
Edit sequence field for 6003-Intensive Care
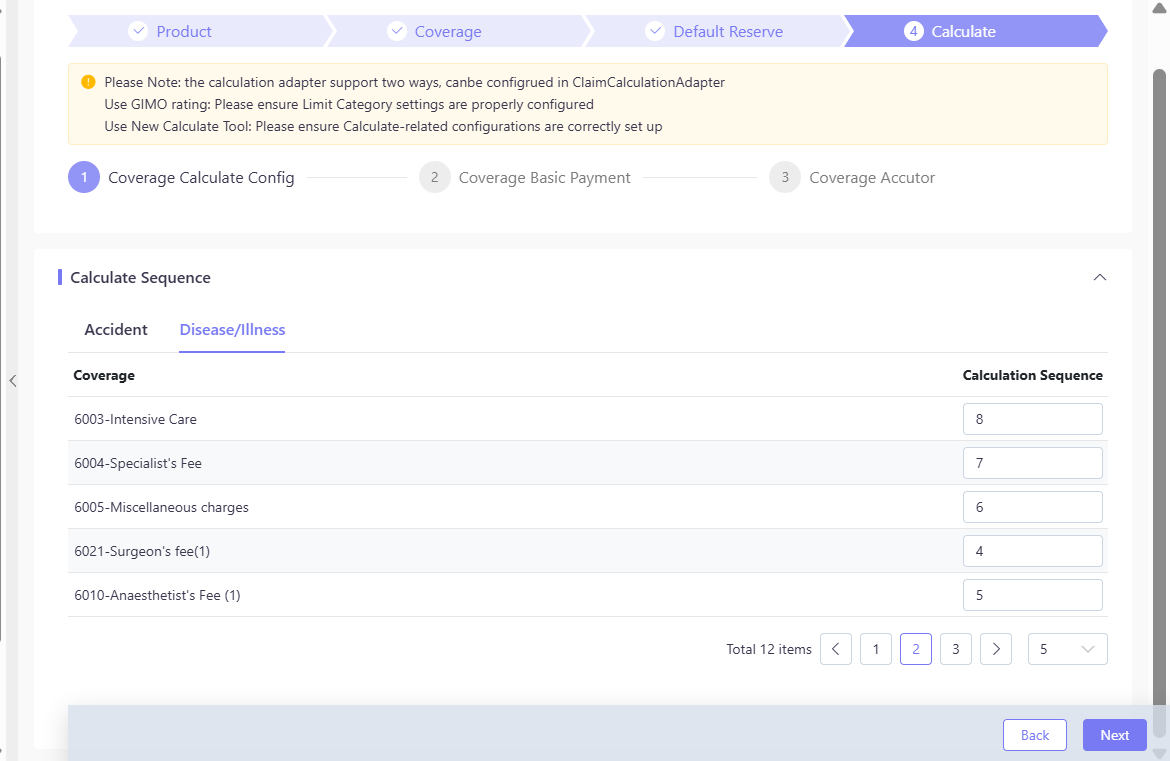1032,419
